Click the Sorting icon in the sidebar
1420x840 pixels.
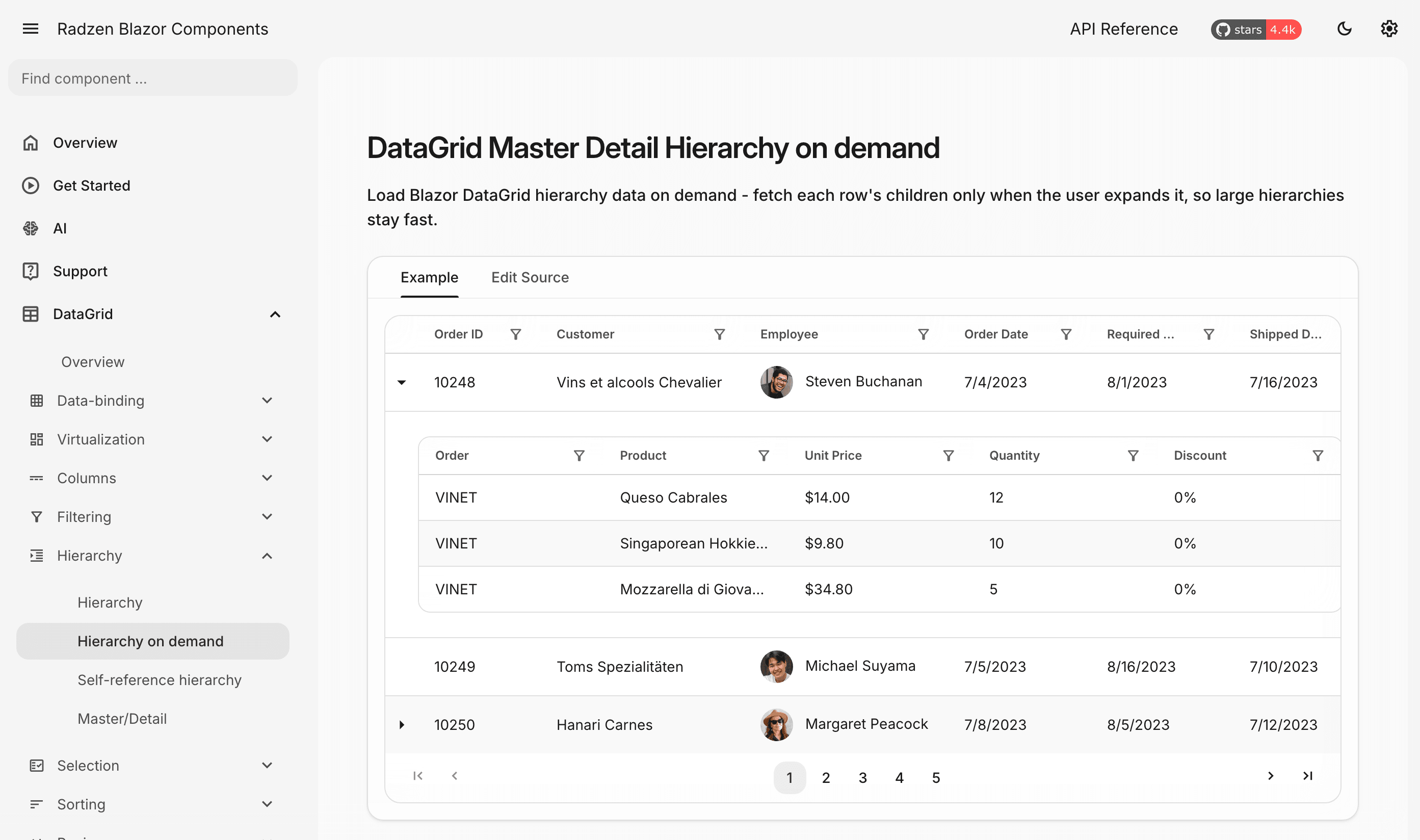click(x=37, y=804)
